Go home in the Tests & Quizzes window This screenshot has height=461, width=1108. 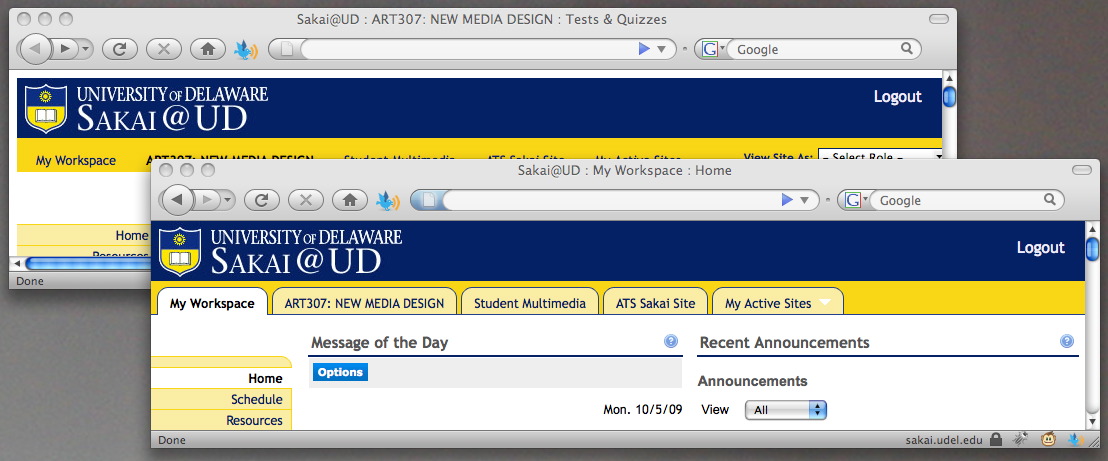click(208, 49)
